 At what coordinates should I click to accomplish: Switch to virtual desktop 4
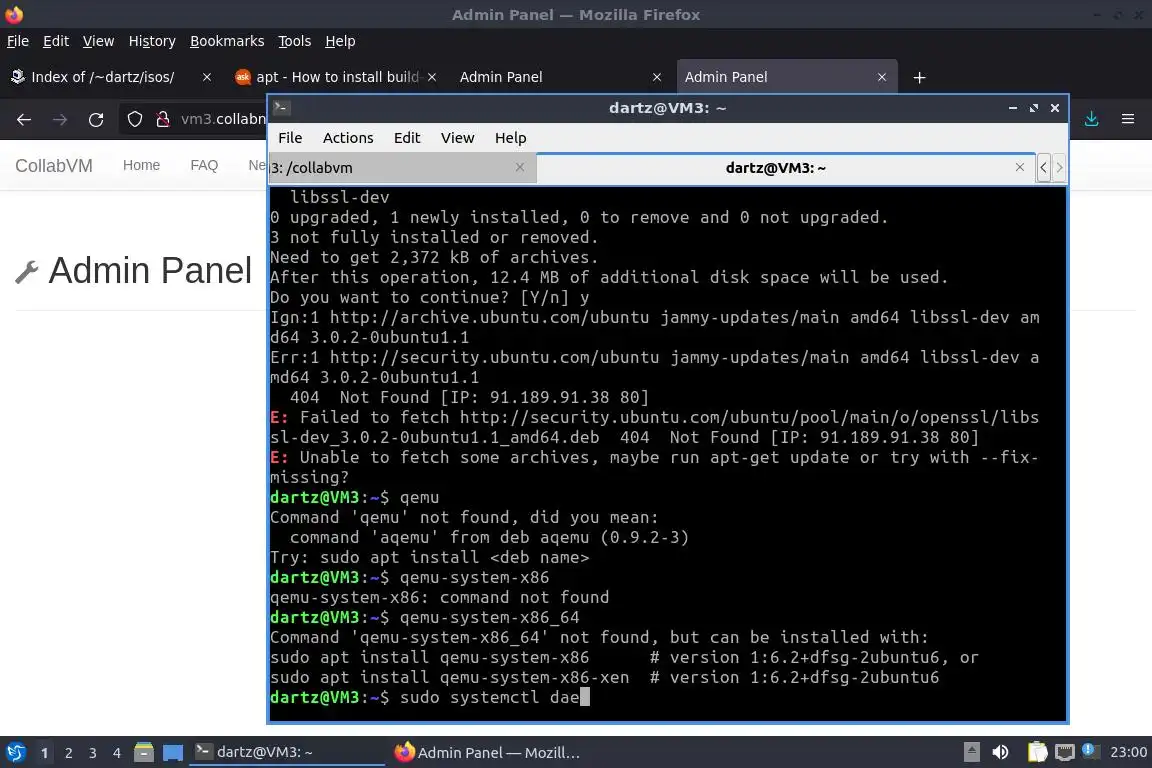point(117,753)
